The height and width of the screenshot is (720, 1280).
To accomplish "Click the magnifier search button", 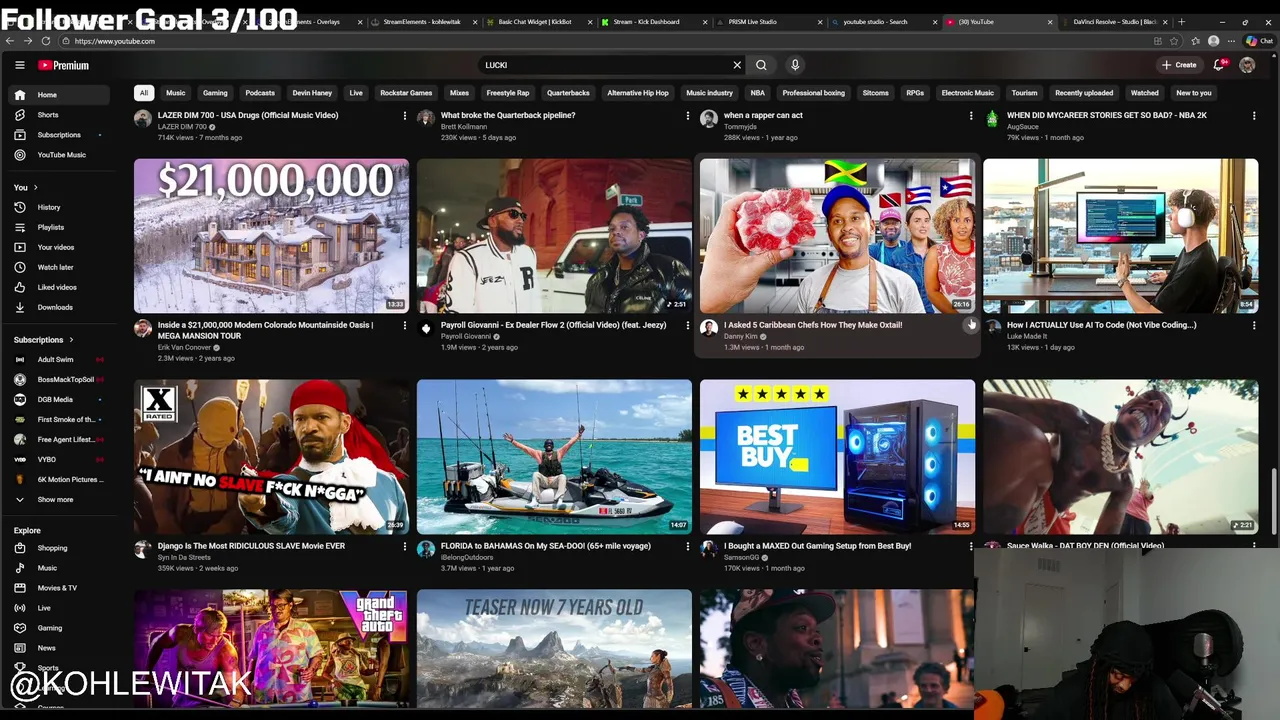I will pos(761,65).
